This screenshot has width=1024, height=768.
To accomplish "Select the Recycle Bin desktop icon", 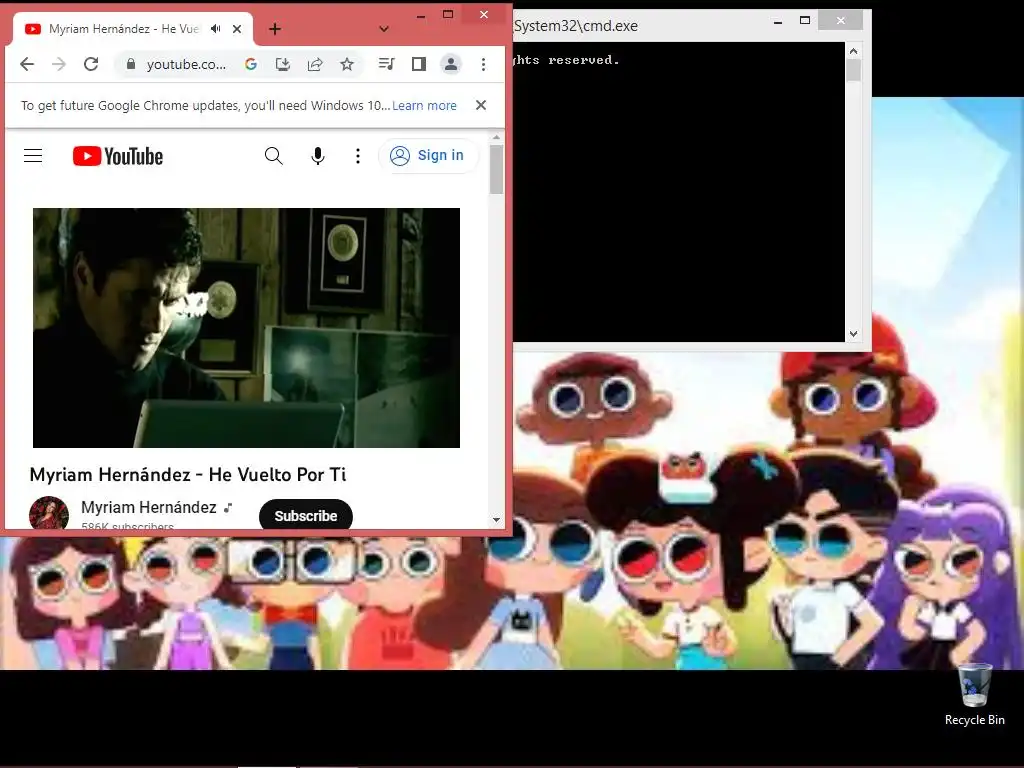I will tap(974, 695).
